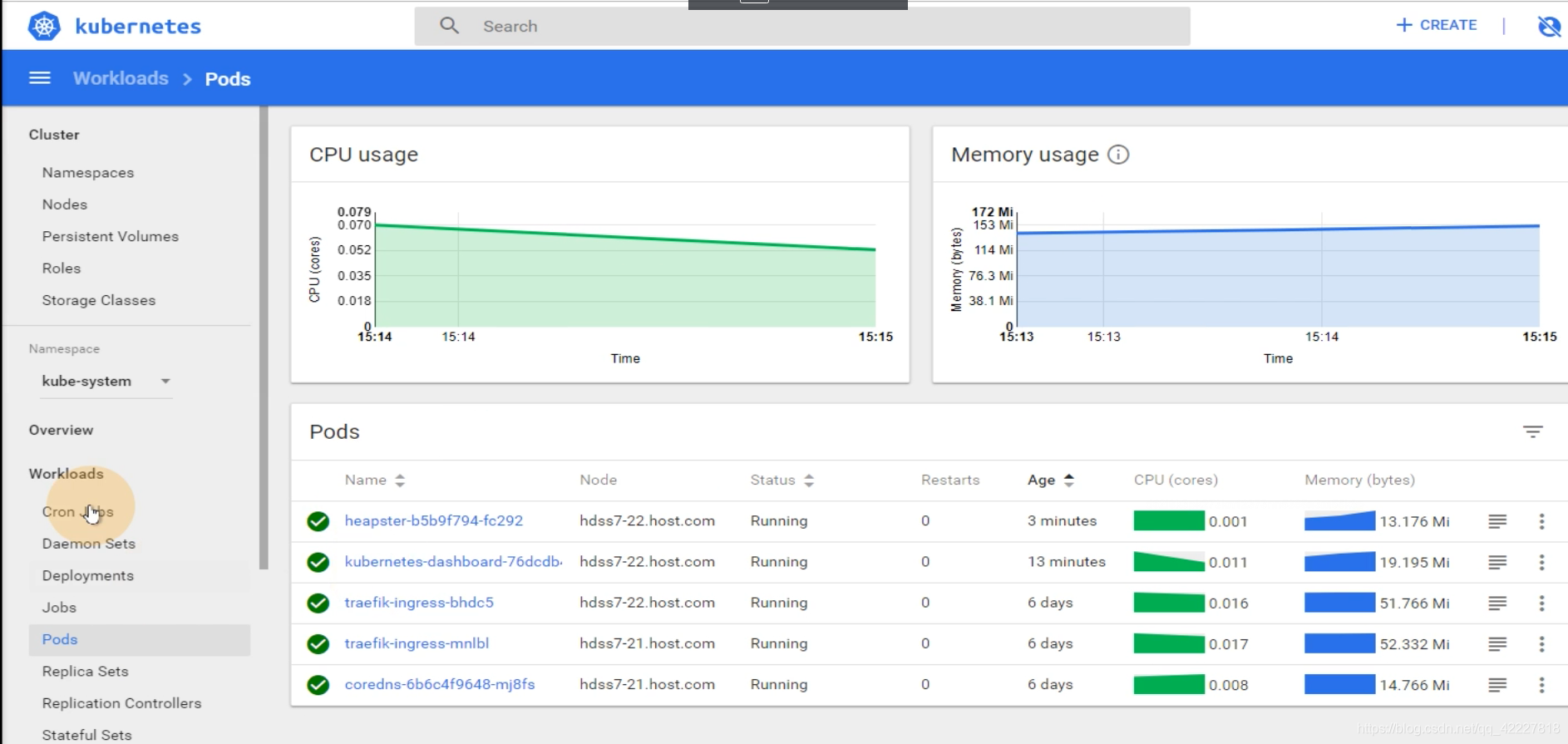Click traefik-ingress-bhdc5 status checkmark icon
This screenshot has height=744, width=1568.
[x=318, y=603]
